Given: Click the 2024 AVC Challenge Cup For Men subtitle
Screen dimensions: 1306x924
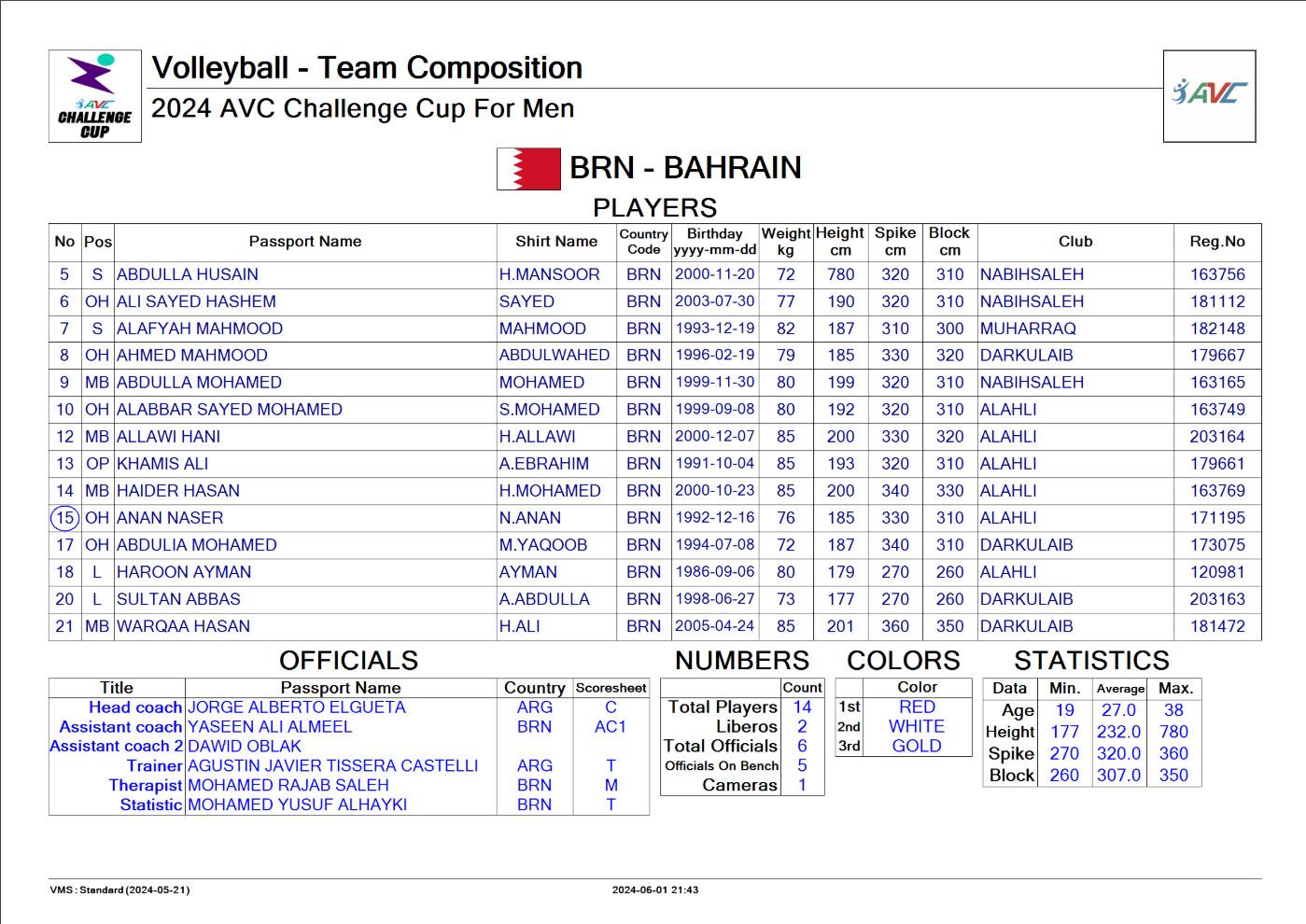Looking at the screenshot, I should (362, 108).
